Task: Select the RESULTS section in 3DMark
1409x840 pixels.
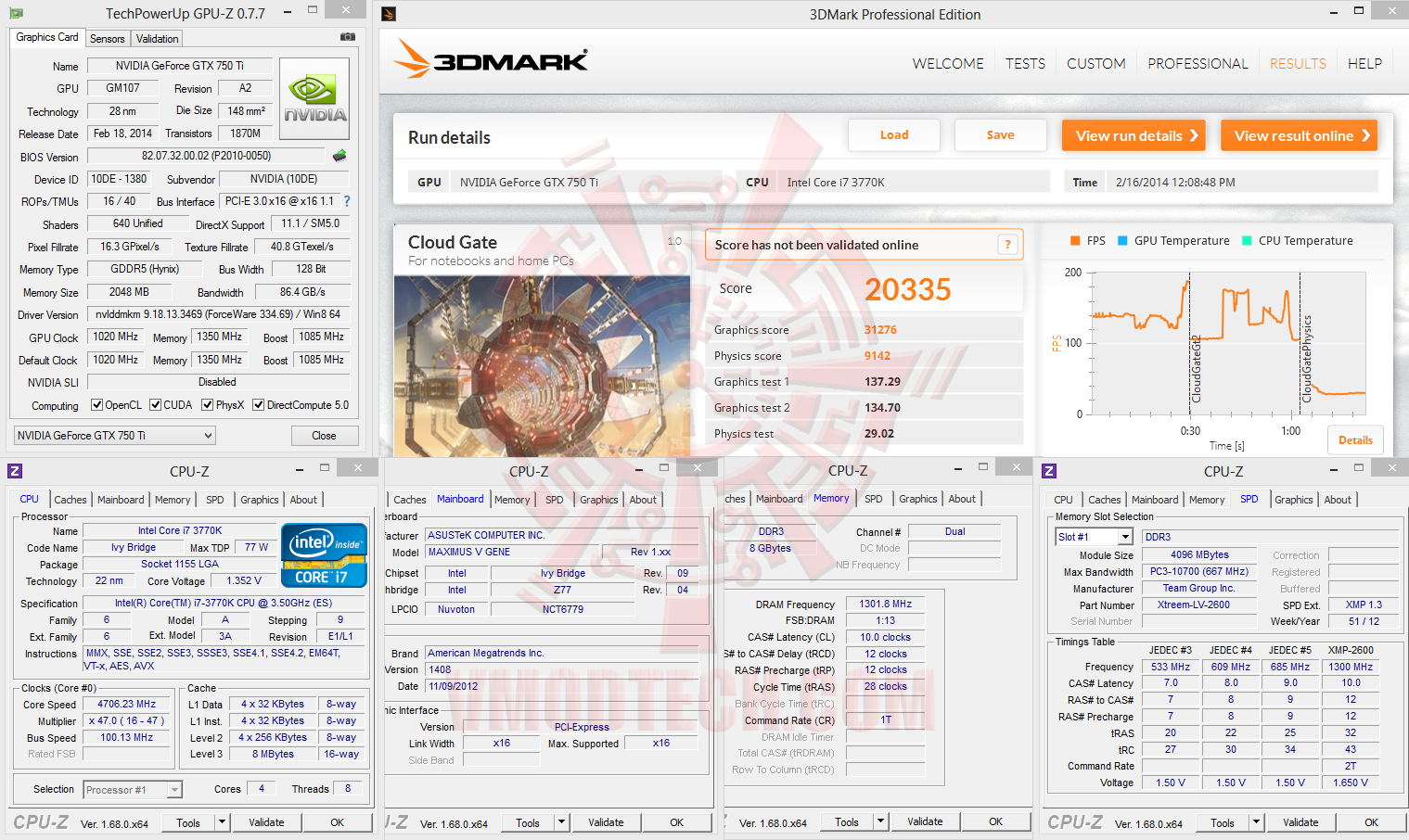Action: [x=1298, y=64]
